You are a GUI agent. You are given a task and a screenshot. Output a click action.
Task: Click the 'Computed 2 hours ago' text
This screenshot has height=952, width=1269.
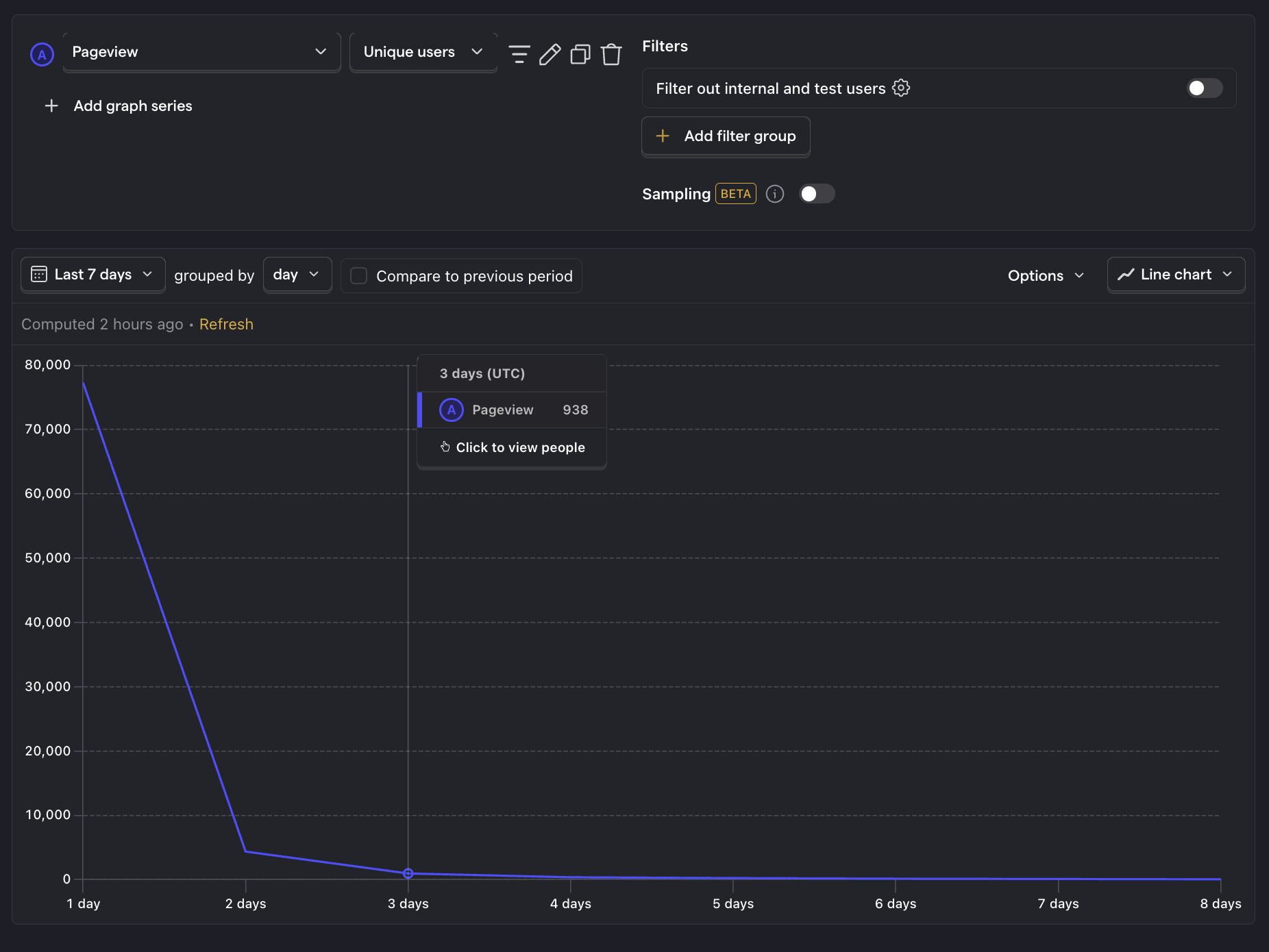click(102, 324)
